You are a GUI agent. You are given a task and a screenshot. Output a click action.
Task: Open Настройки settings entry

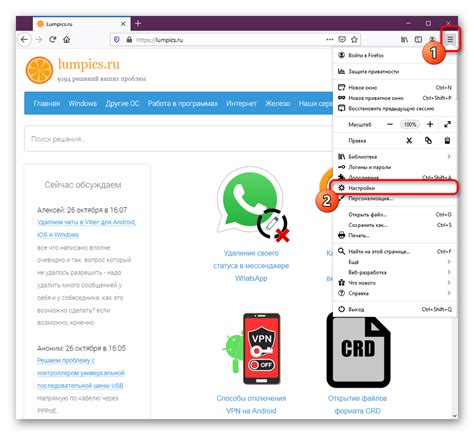395,188
